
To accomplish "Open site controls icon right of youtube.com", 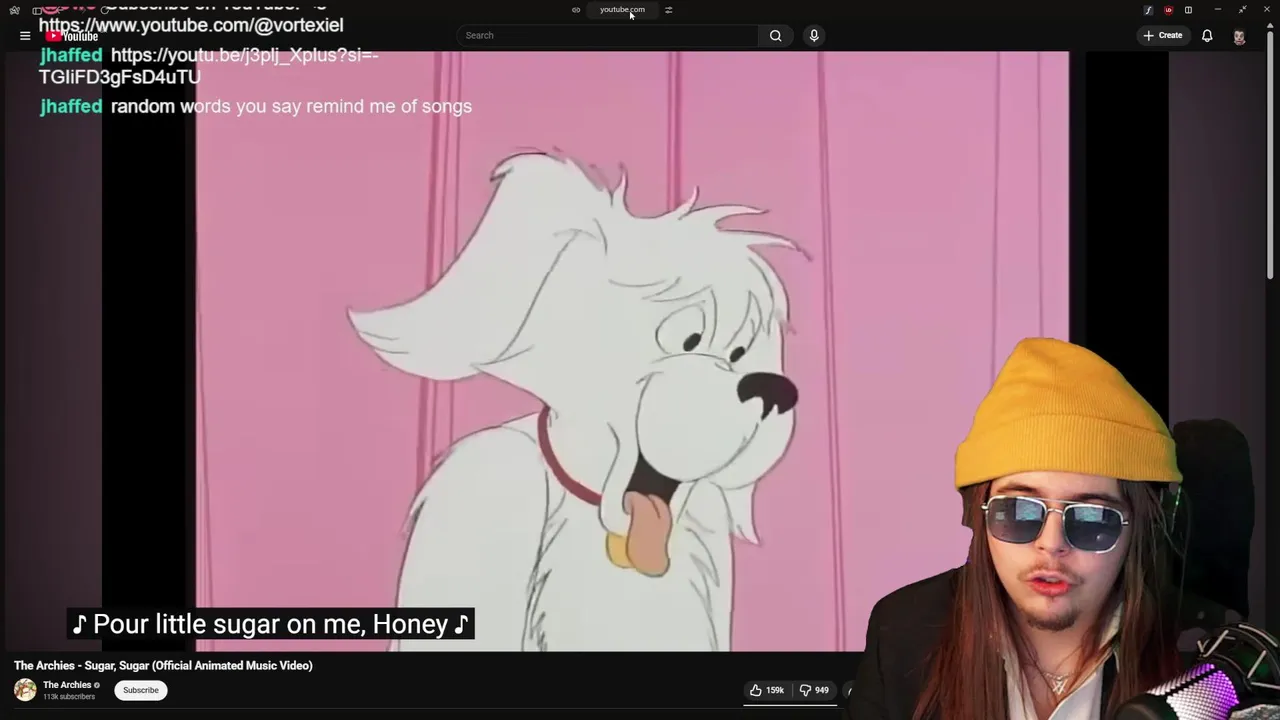I will pos(668,10).
